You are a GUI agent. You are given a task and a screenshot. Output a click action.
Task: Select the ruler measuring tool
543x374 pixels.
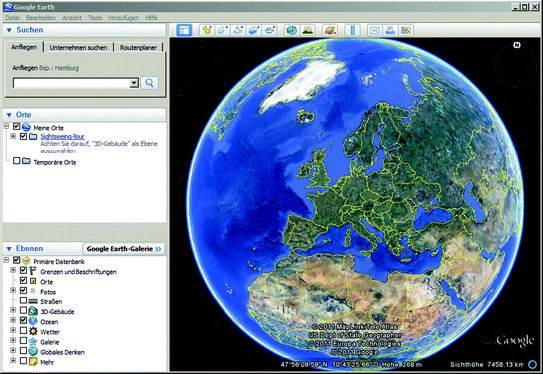pyautogui.click(x=353, y=30)
